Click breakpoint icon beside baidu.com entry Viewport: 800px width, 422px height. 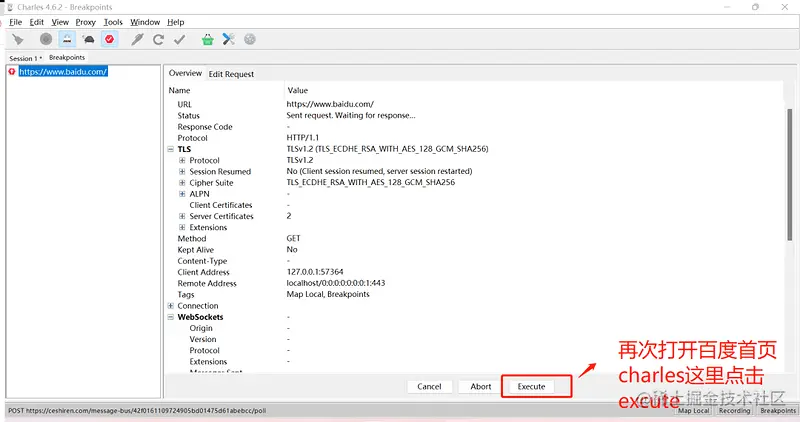(x=12, y=71)
